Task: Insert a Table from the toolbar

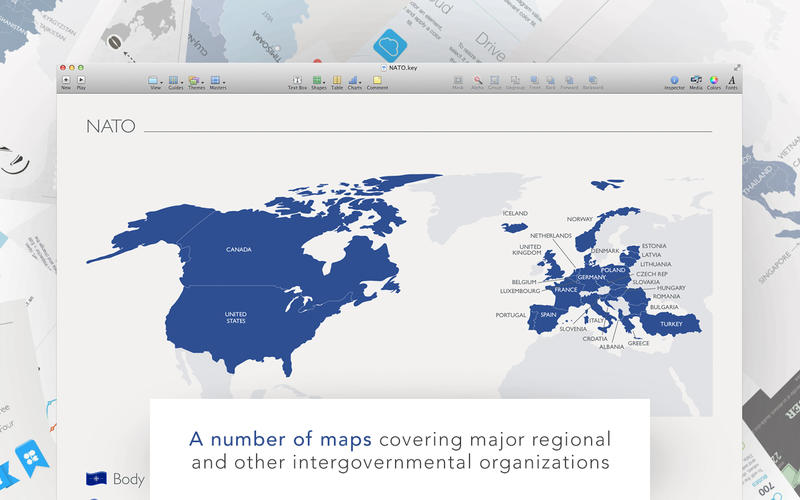Action: tap(337, 79)
